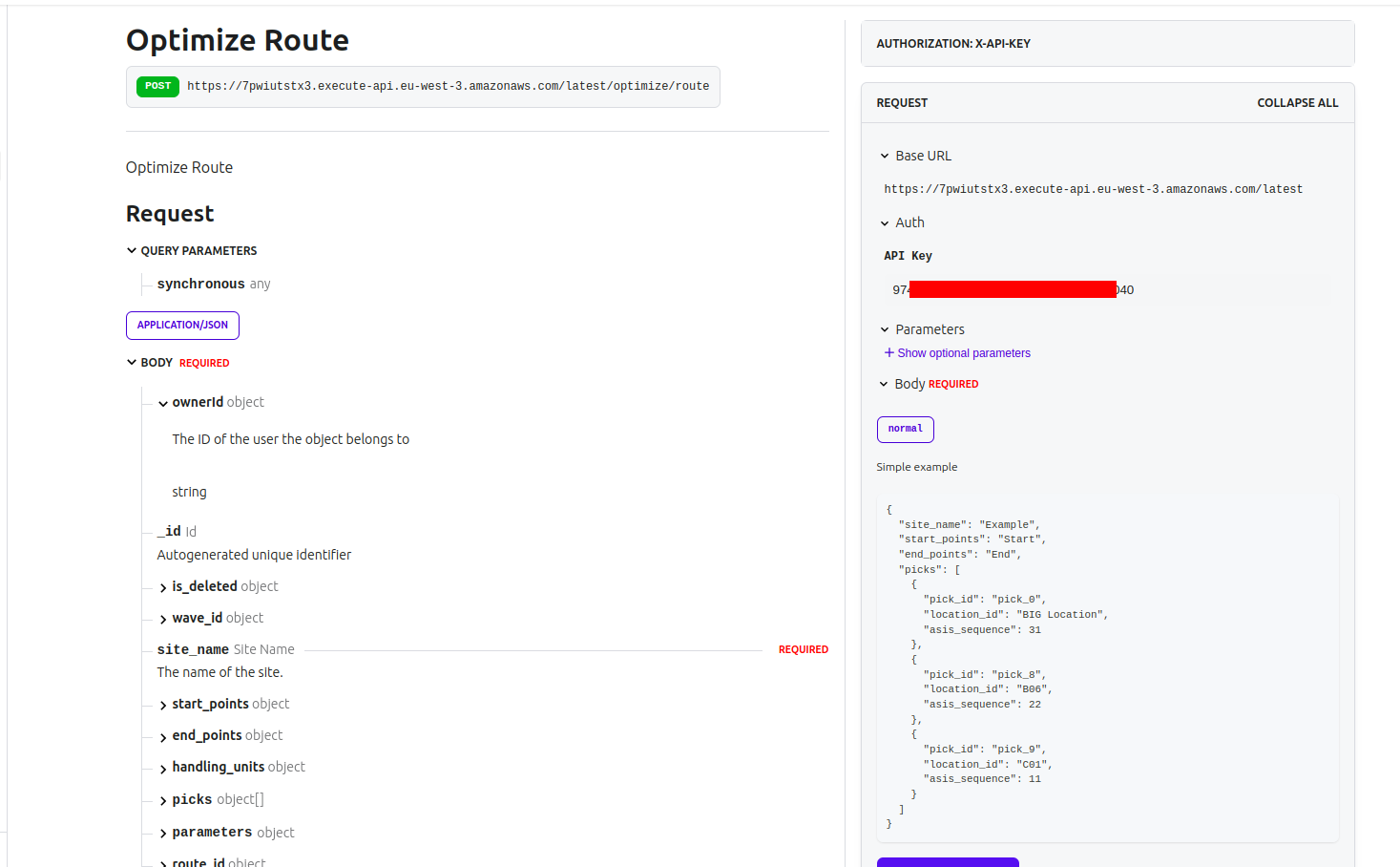Collapse the QUERY PARAMETERS section
This screenshot has height=867, width=1400.
pos(131,250)
